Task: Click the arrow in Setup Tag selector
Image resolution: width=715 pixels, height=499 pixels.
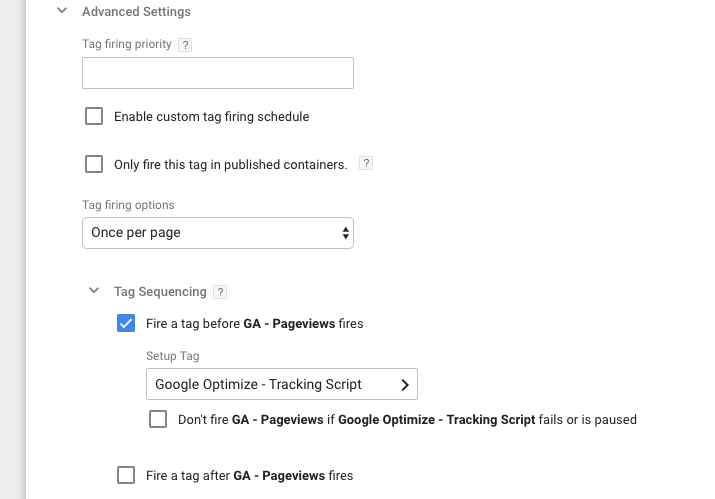Action: [x=404, y=385]
